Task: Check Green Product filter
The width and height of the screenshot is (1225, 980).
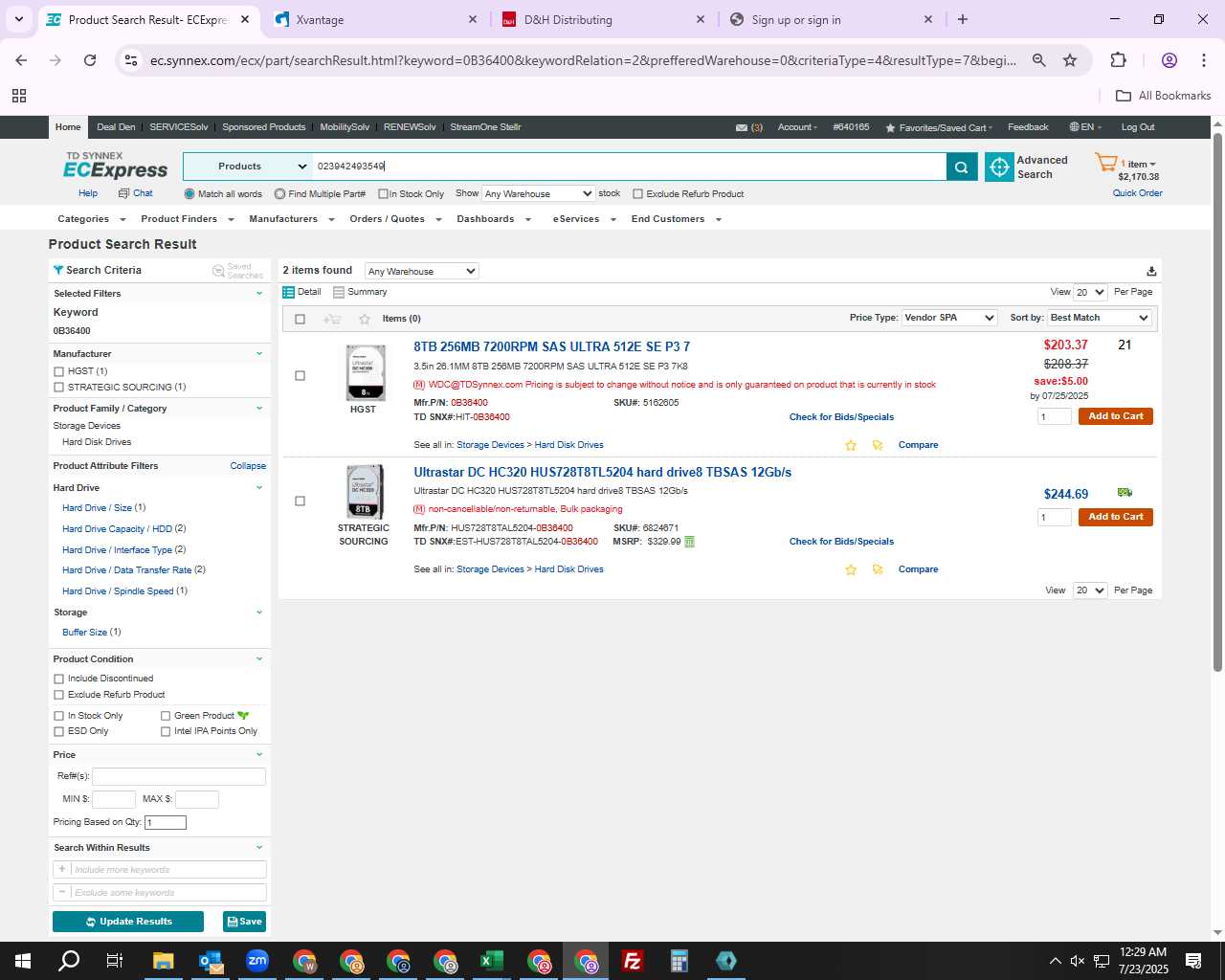Action: tap(166, 716)
